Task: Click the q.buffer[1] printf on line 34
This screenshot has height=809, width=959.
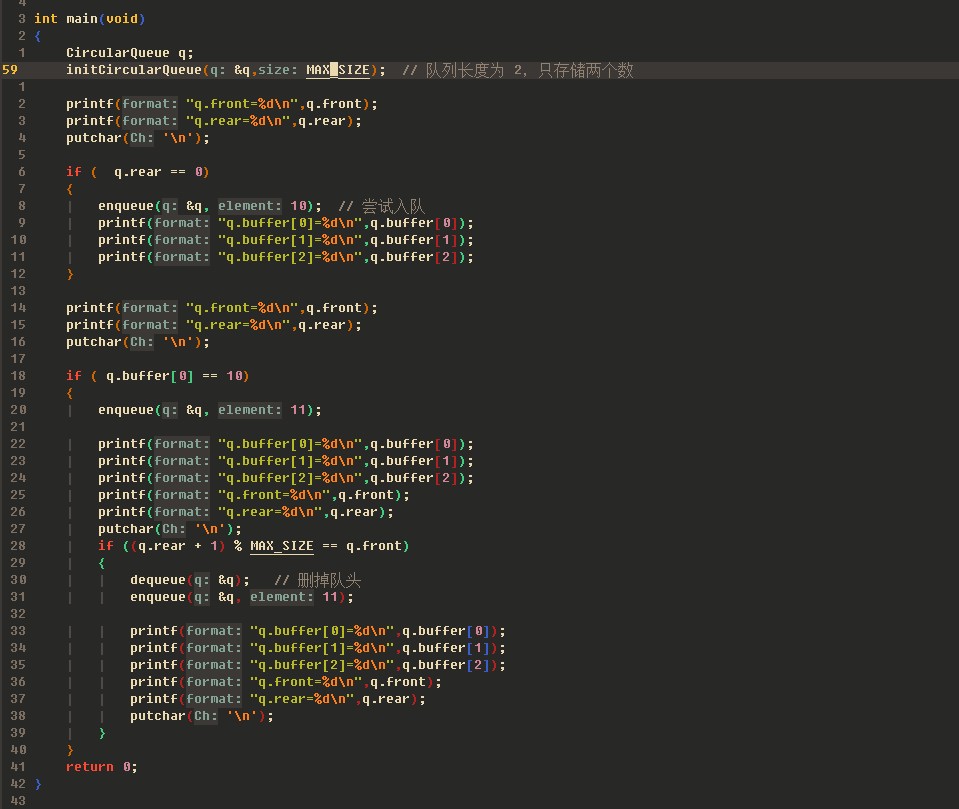Action: [x=318, y=648]
